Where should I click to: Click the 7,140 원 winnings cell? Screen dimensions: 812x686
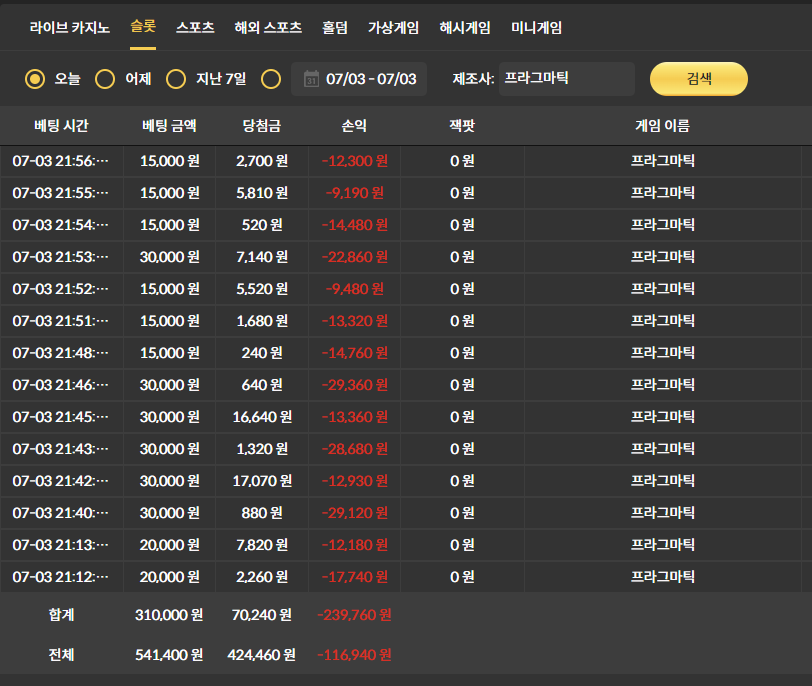262,257
